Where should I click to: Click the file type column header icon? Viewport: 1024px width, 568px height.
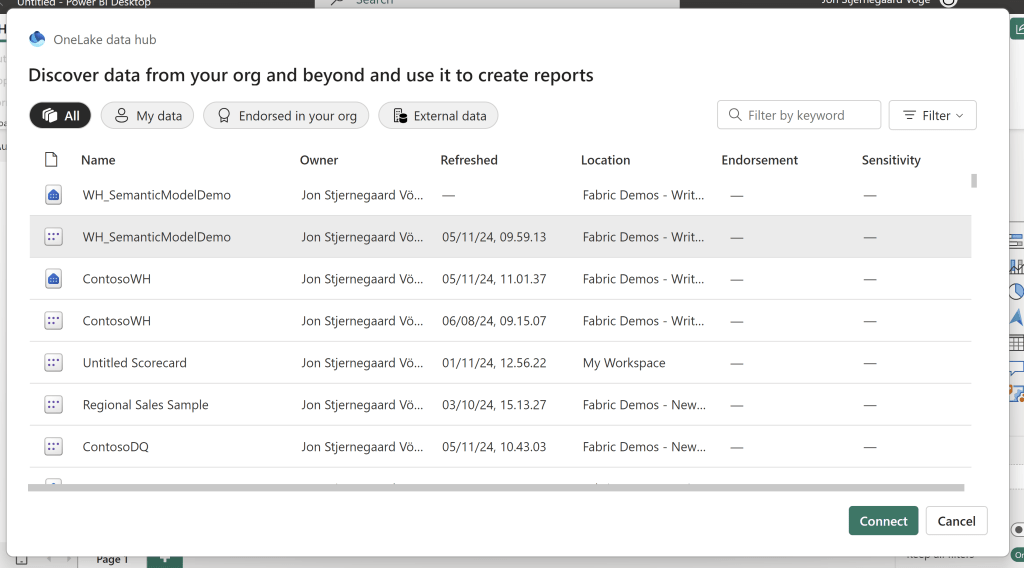[52, 160]
